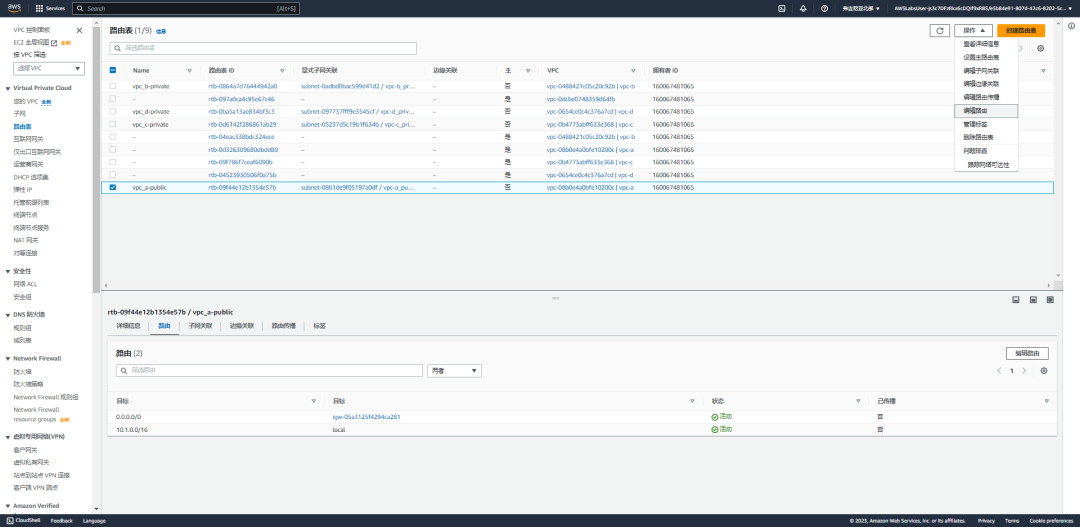Set split panel to medium-height layout icon
The height and width of the screenshot is (527, 1080).
coord(1033,300)
